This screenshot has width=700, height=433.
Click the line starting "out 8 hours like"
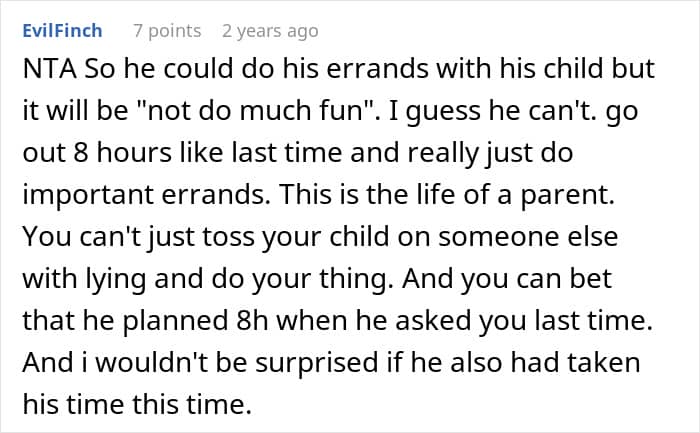pos(298,153)
